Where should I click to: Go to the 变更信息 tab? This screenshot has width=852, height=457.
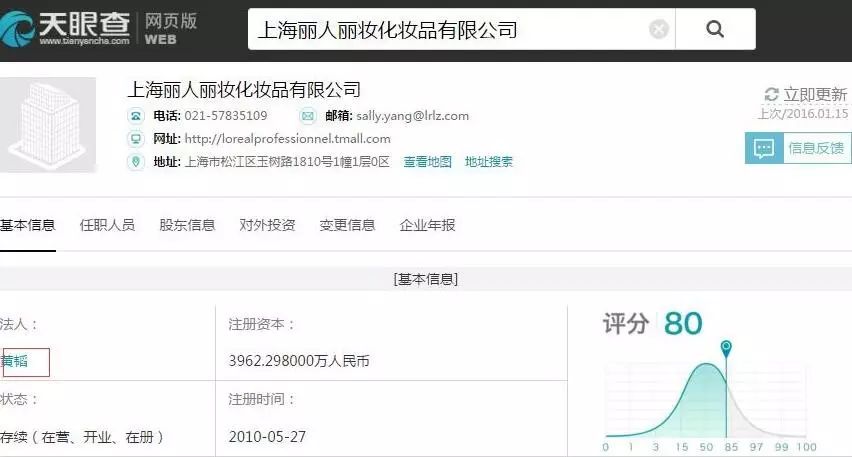point(347,225)
